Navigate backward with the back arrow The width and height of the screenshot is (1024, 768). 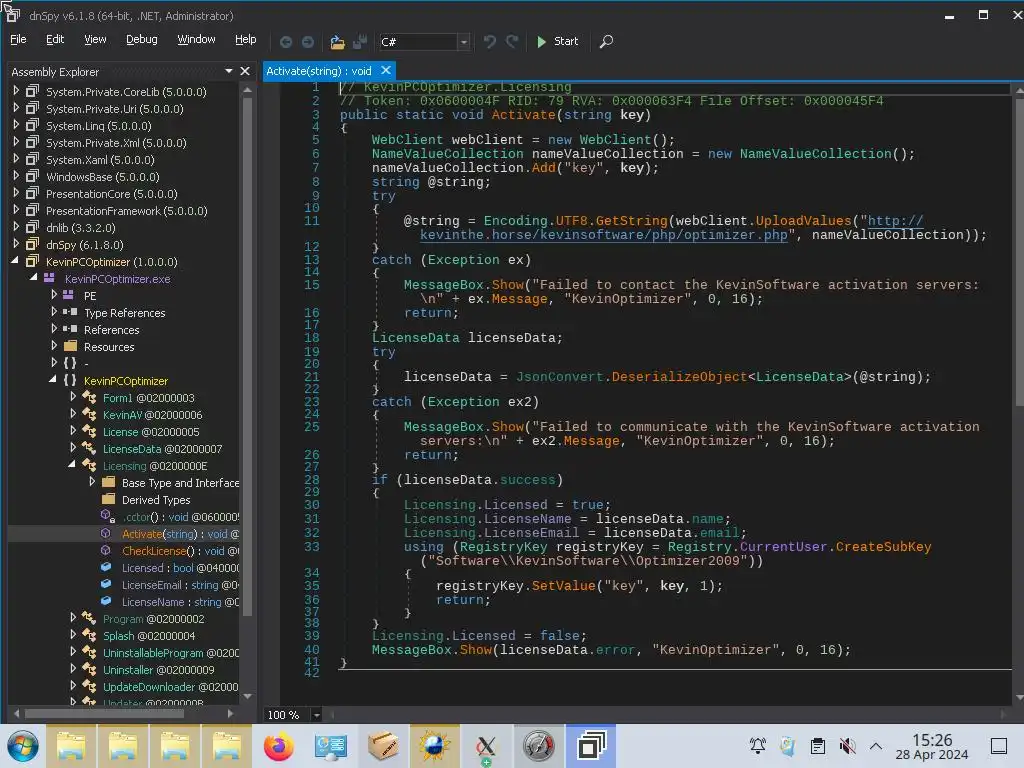coord(285,42)
